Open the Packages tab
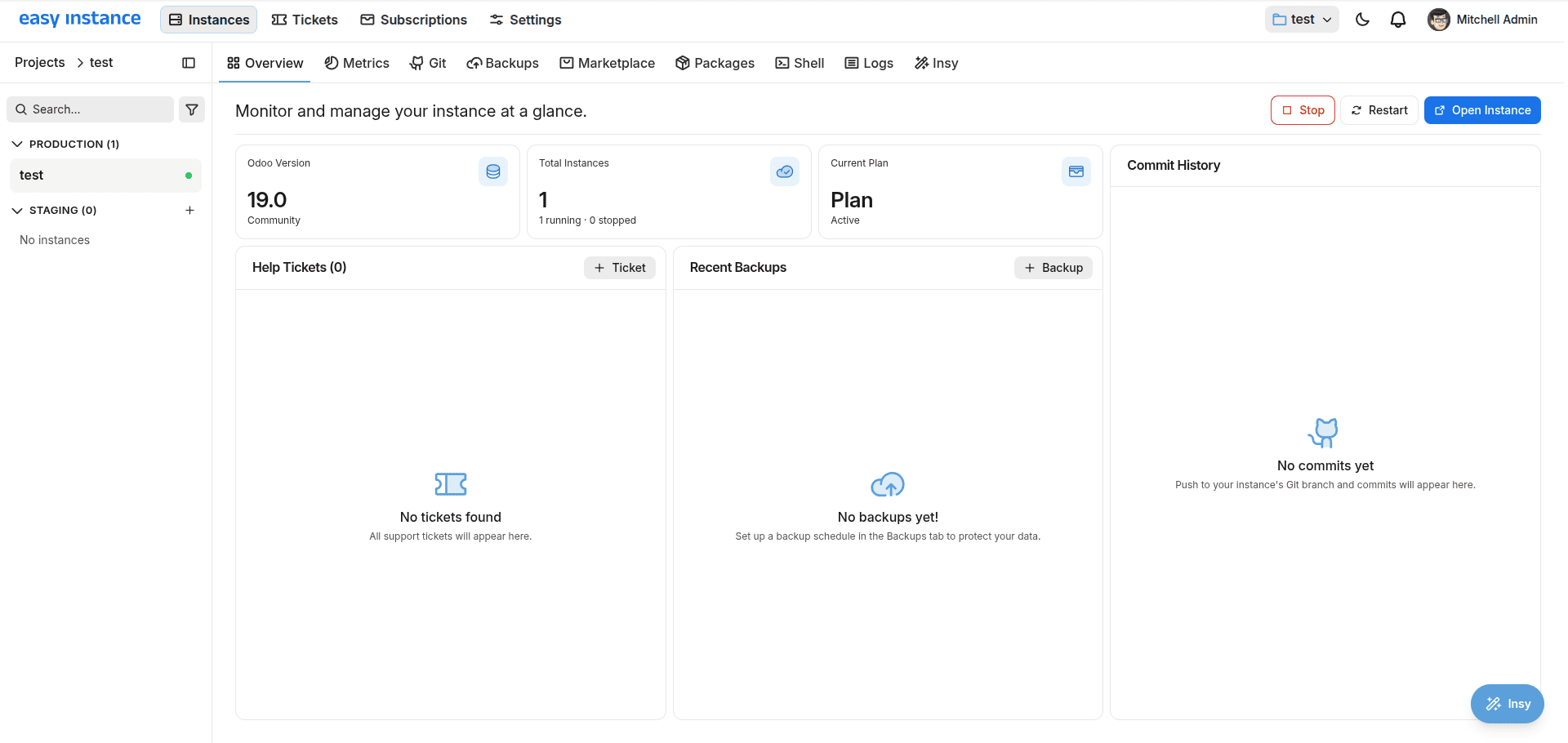Viewport: 1568px width, 743px height. pos(715,63)
